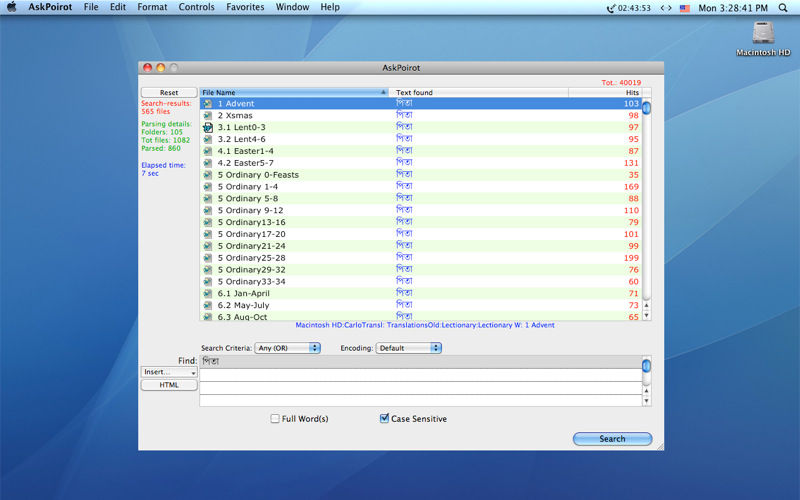Click the first Find text field
This screenshot has height=500, width=800.
click(x=421, y=362)
